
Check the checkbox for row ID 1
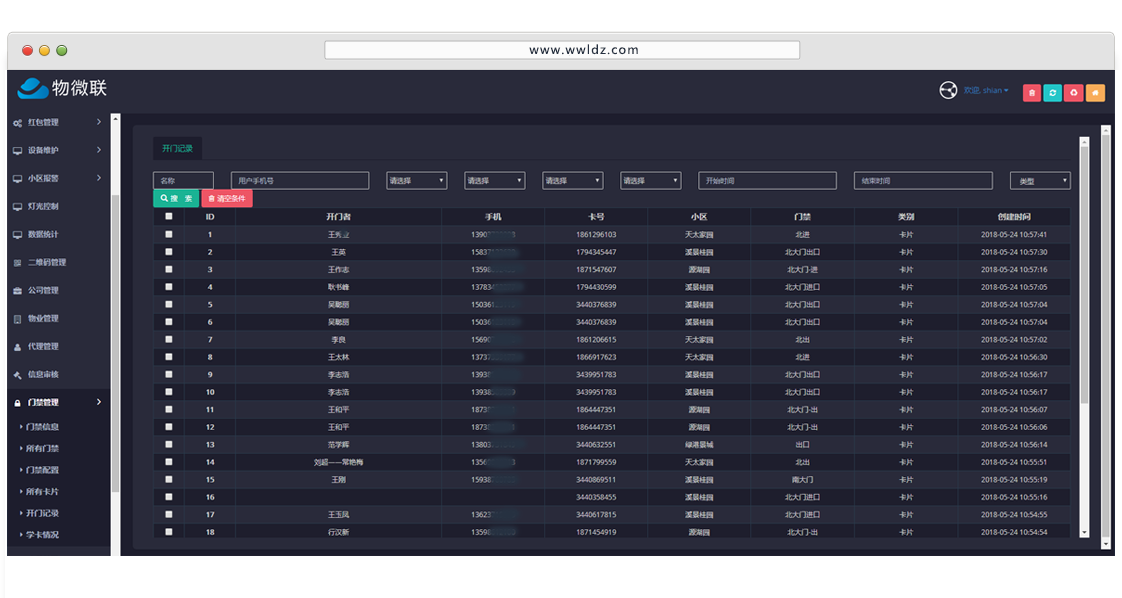[x=169, y=234]
